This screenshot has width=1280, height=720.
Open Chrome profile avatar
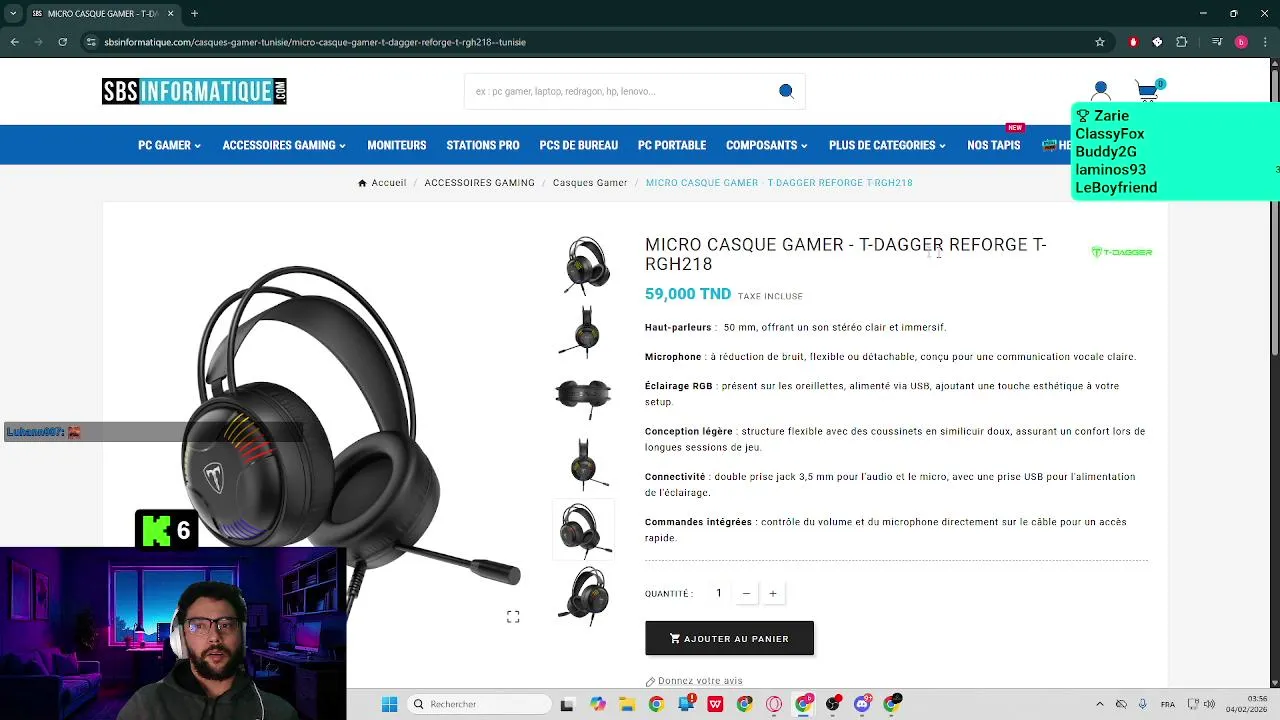(1241, 42)
